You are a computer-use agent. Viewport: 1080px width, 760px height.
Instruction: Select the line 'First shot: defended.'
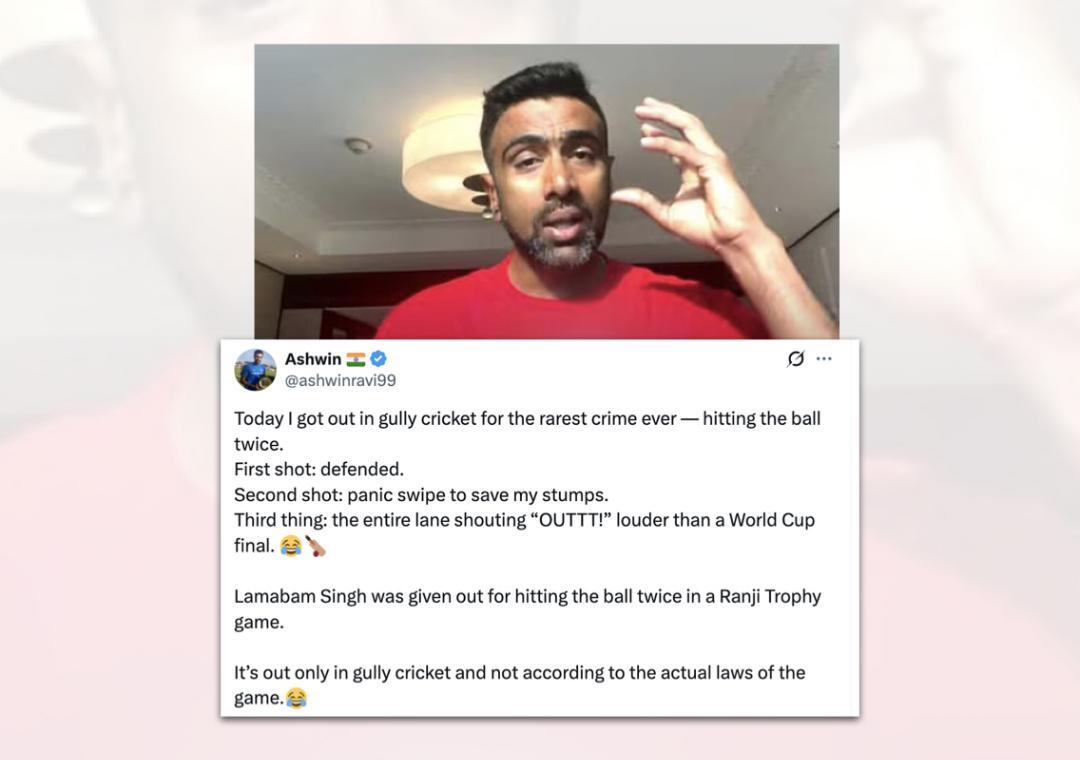coord(319,469)
